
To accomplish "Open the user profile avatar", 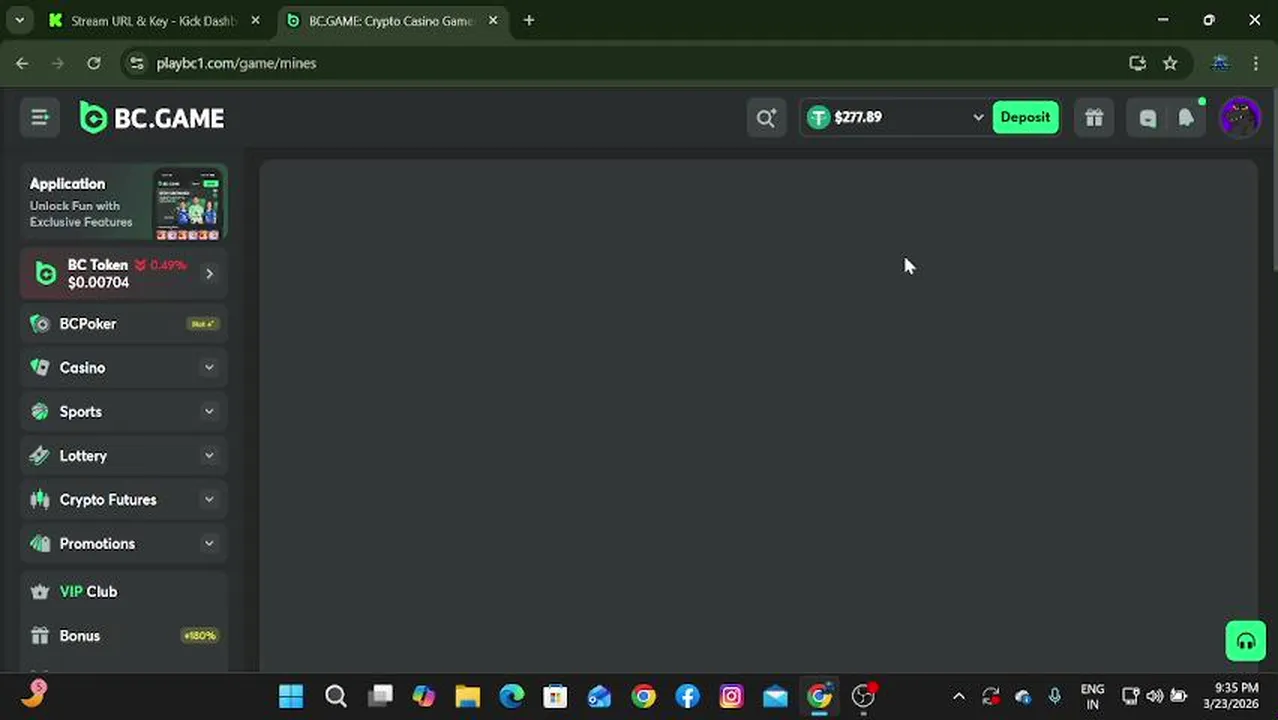I will click(1240, 118).
